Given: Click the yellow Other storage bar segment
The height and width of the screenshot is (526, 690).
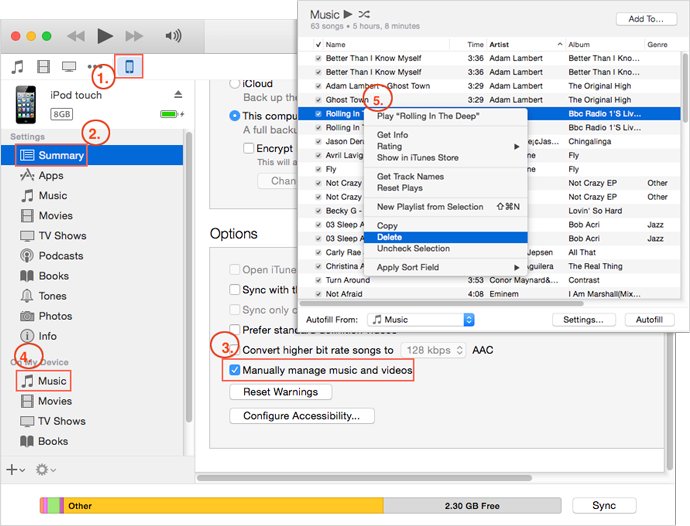Looking at the screenshot, I should pyautogui.click(x=220, y=506).
